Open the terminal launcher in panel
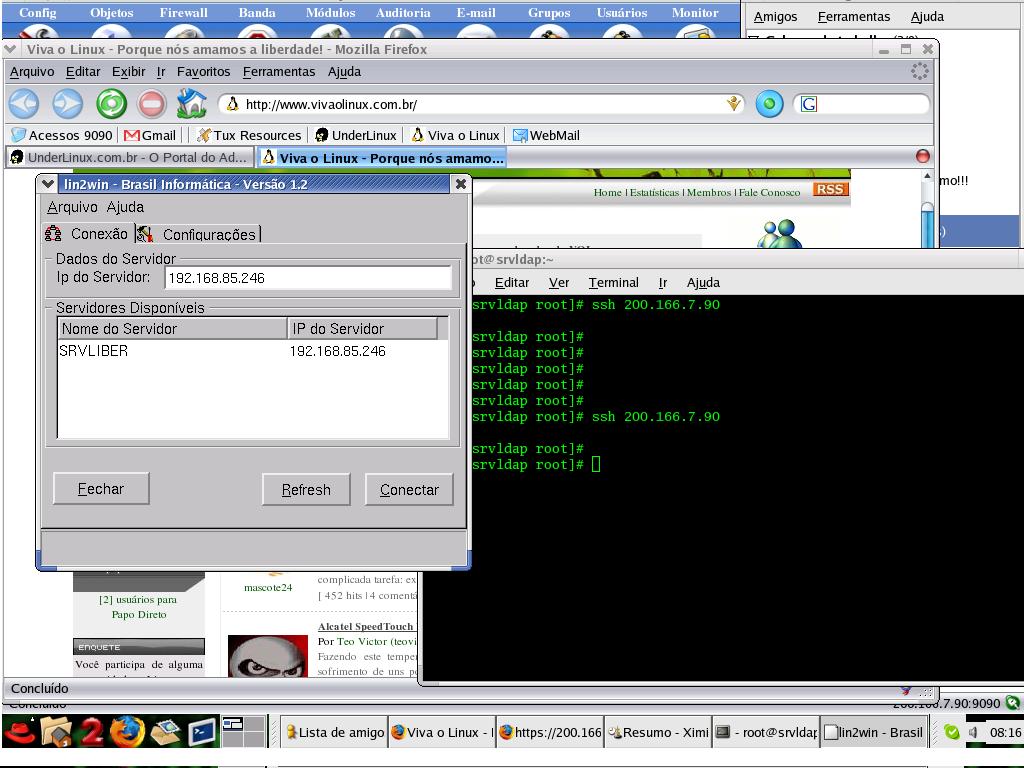This screenshot has width=1024, height=768. click(x=202, y=732)
